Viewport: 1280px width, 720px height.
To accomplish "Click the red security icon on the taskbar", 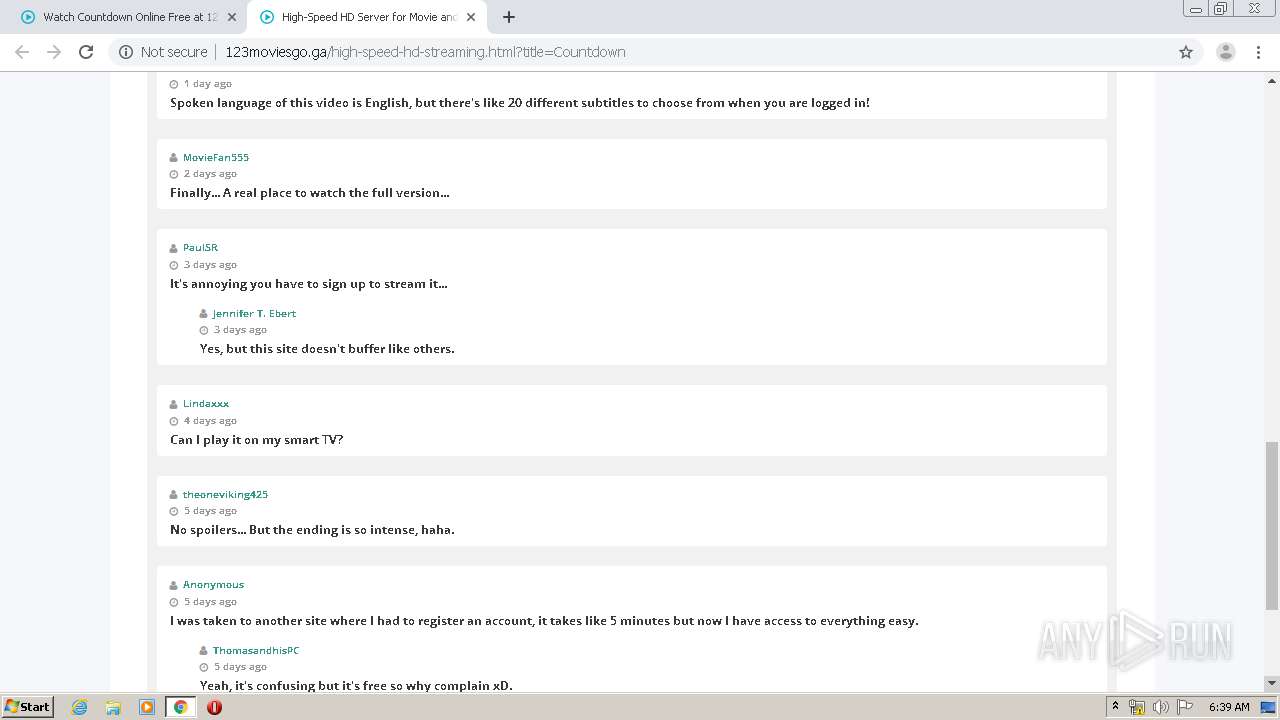I will 214,707.
